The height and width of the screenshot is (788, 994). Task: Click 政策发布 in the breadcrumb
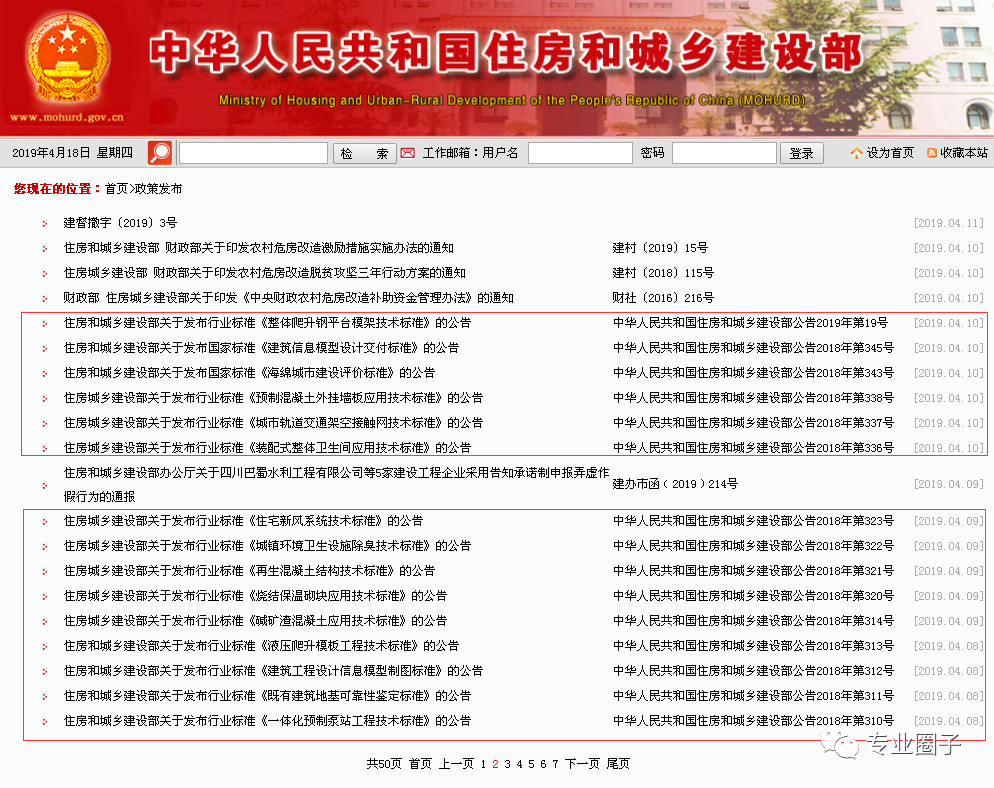pyautogui.click(x=158, y=189)
